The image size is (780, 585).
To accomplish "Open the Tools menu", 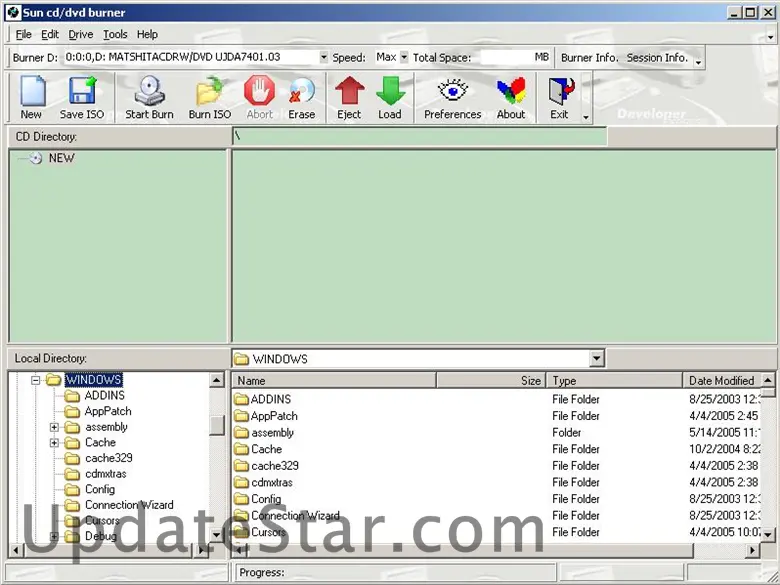I will click(x=115, y=34).
